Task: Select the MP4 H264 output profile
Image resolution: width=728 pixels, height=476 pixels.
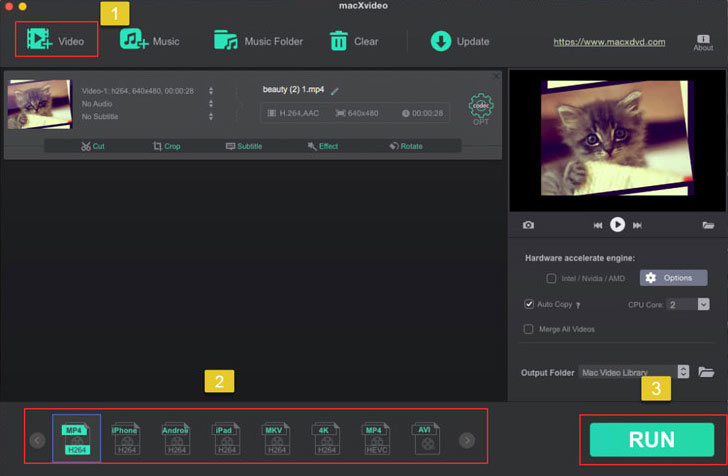Action: [x=77, y=439]
